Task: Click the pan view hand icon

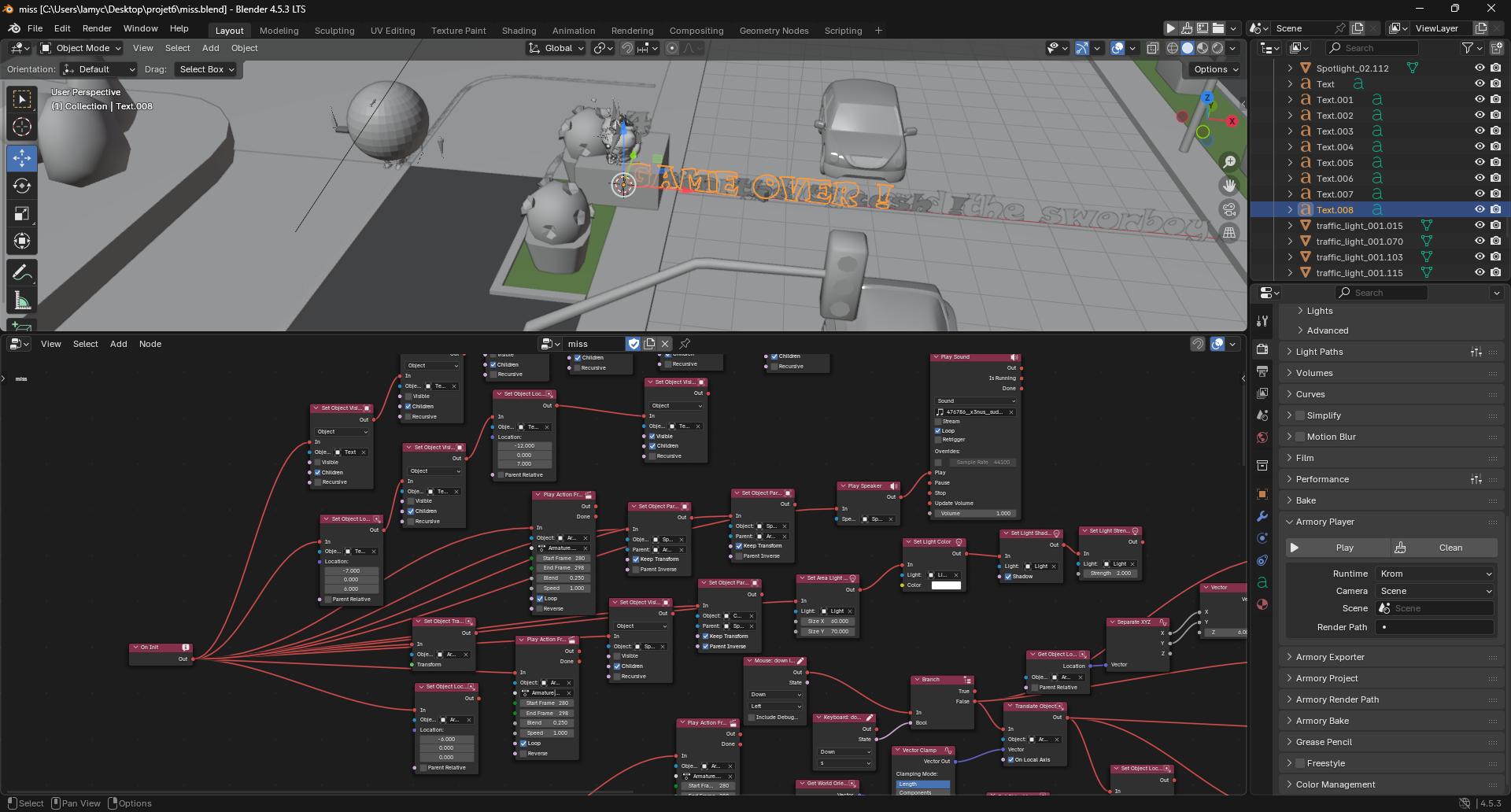Action: (1229, 186)
